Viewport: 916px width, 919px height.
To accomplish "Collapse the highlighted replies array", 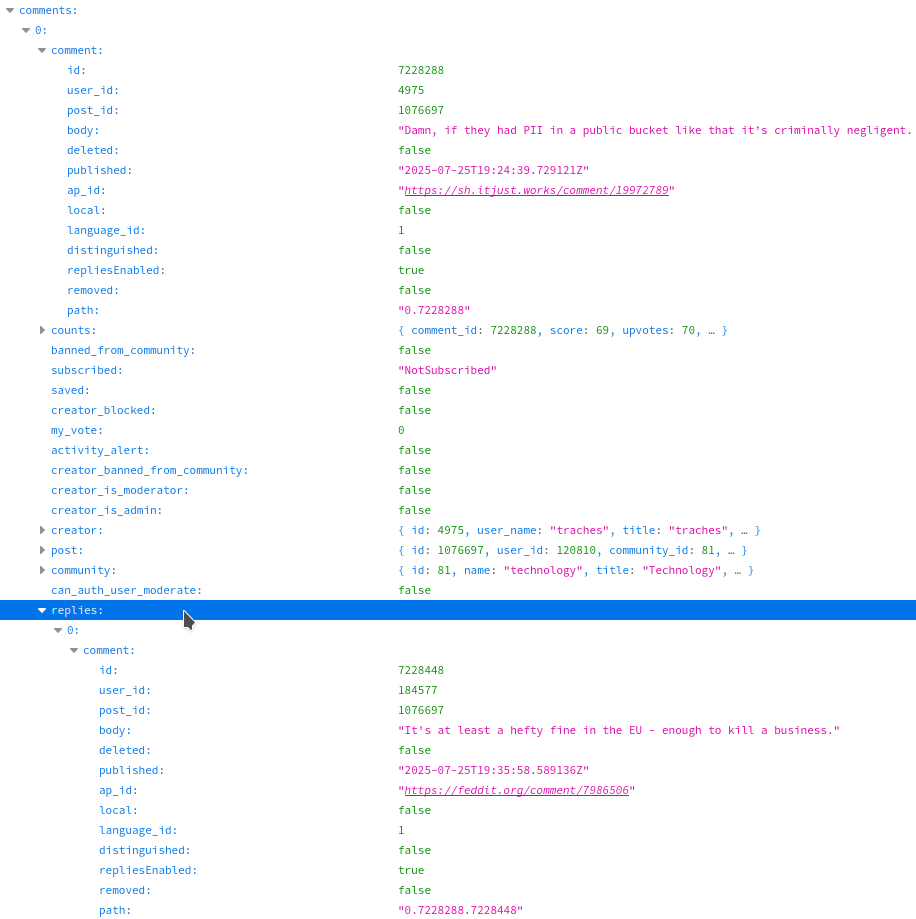I will pos(42,610).
